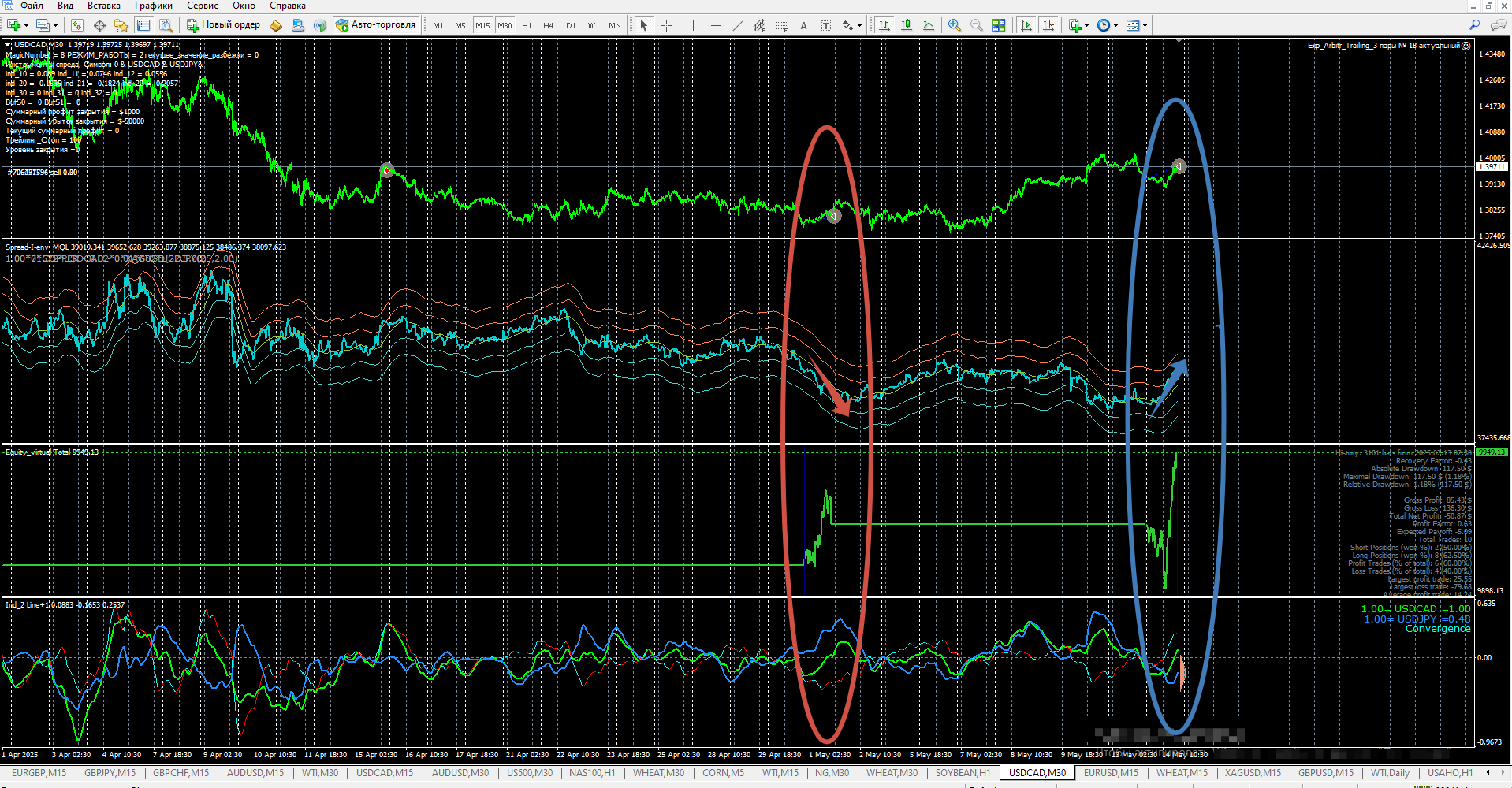1512x788 pixels.
Task: Switch timeframe to M5
Action: 460,25
